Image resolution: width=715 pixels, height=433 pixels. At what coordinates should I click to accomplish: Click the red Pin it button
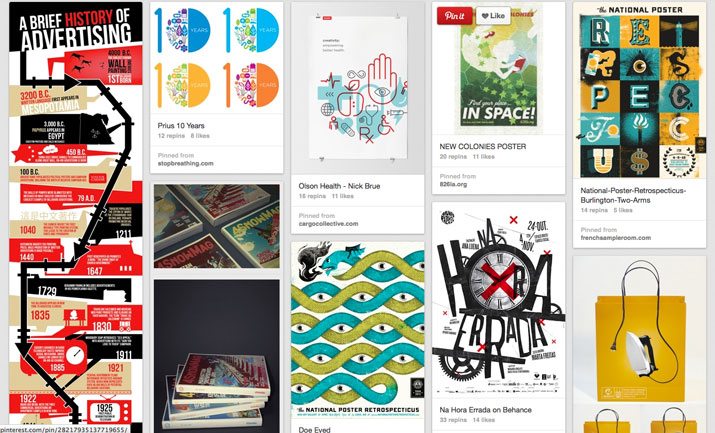pyautogui.click(x=455, y=16)
